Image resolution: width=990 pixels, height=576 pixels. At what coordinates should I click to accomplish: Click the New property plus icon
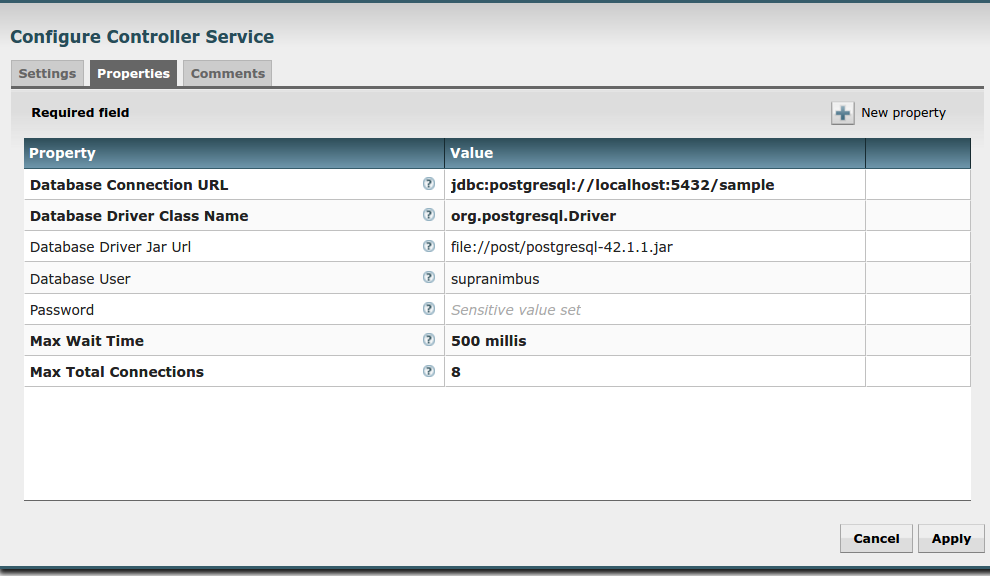point(842,113)
